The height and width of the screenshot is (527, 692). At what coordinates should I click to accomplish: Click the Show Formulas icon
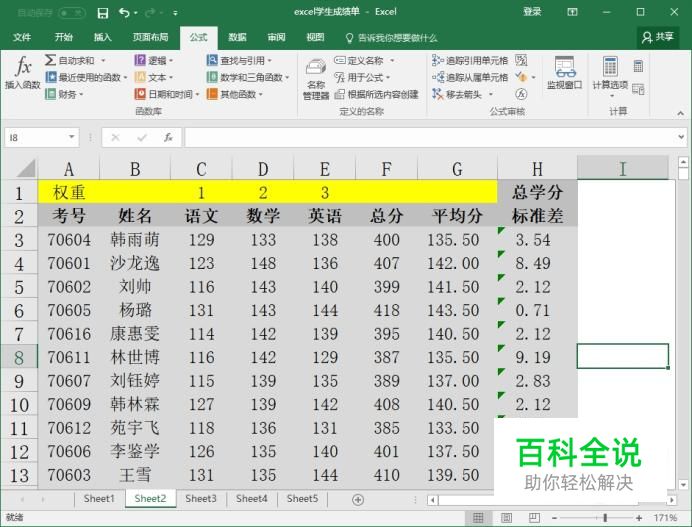[521, 60]
